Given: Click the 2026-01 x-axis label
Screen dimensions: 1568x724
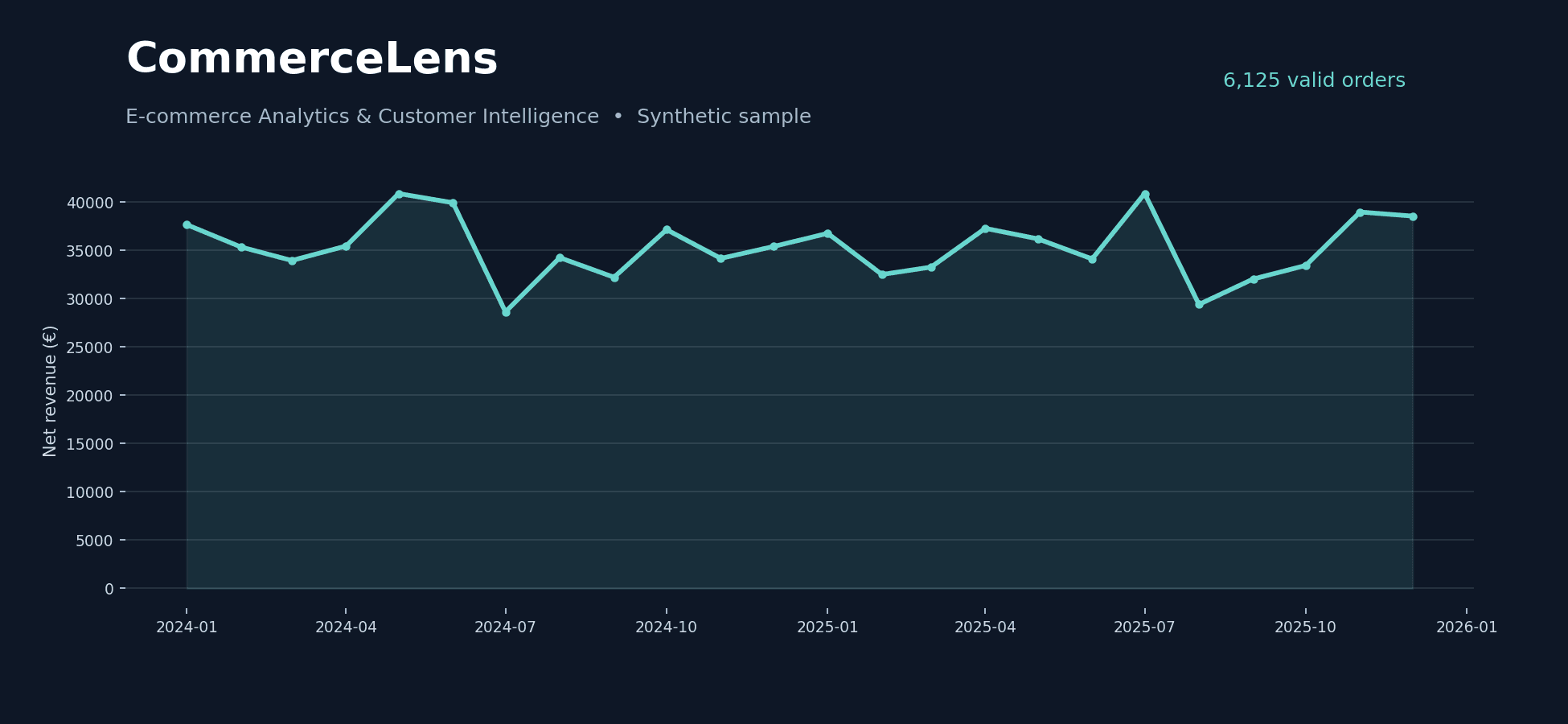Looking at the screenshot, I should (x=1467, y=627).
